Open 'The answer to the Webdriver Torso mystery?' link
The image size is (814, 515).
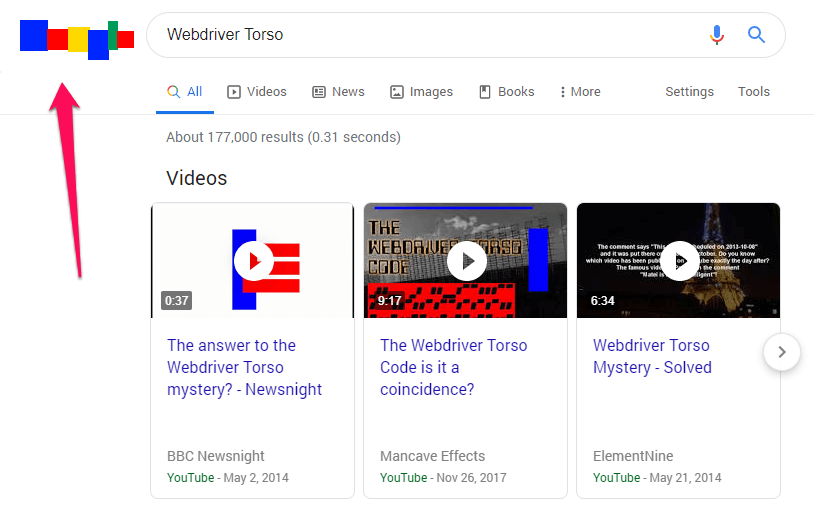click(x=245, y=367)
